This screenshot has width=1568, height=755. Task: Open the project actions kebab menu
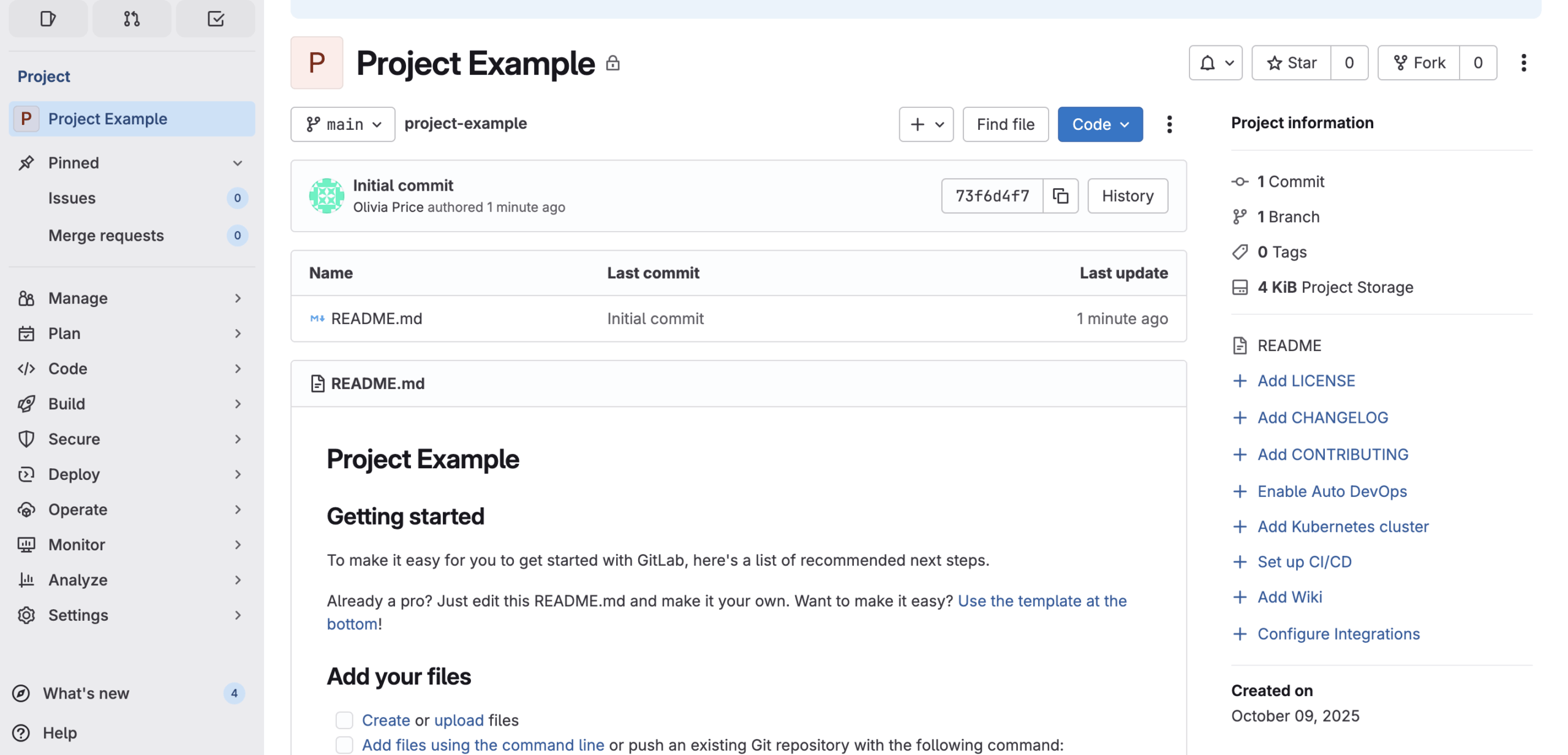click(1523, 63)
